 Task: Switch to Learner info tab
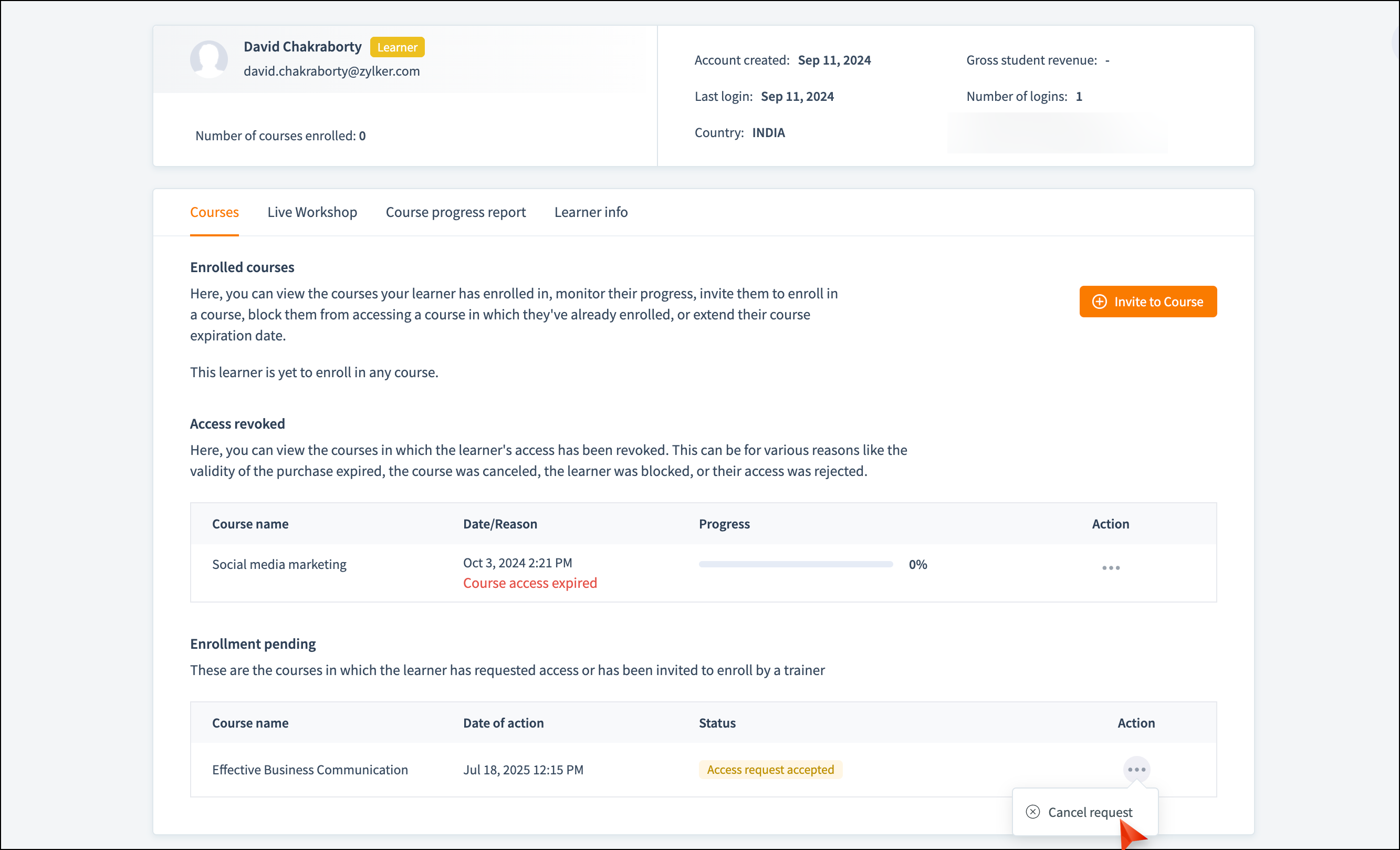590,212
